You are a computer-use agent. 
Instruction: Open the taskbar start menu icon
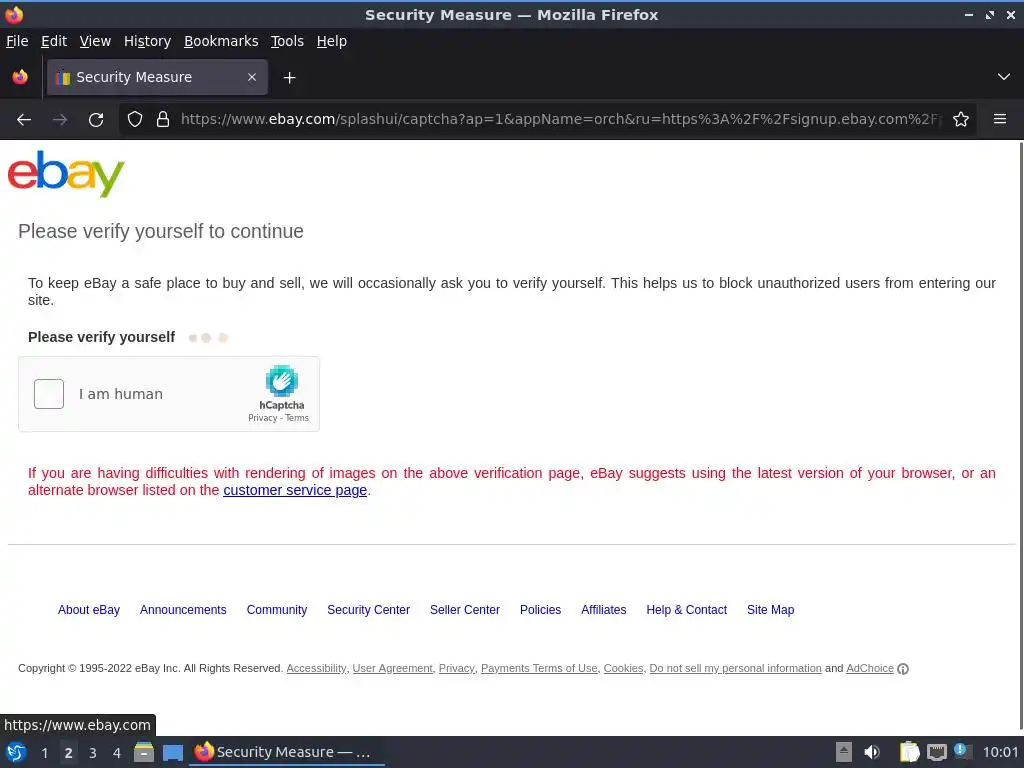16,752
